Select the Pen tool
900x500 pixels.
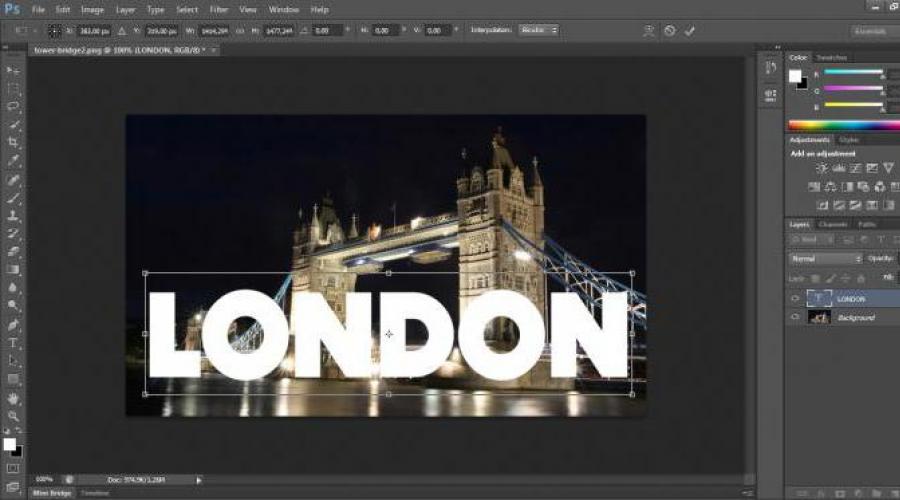coord(13,325)
